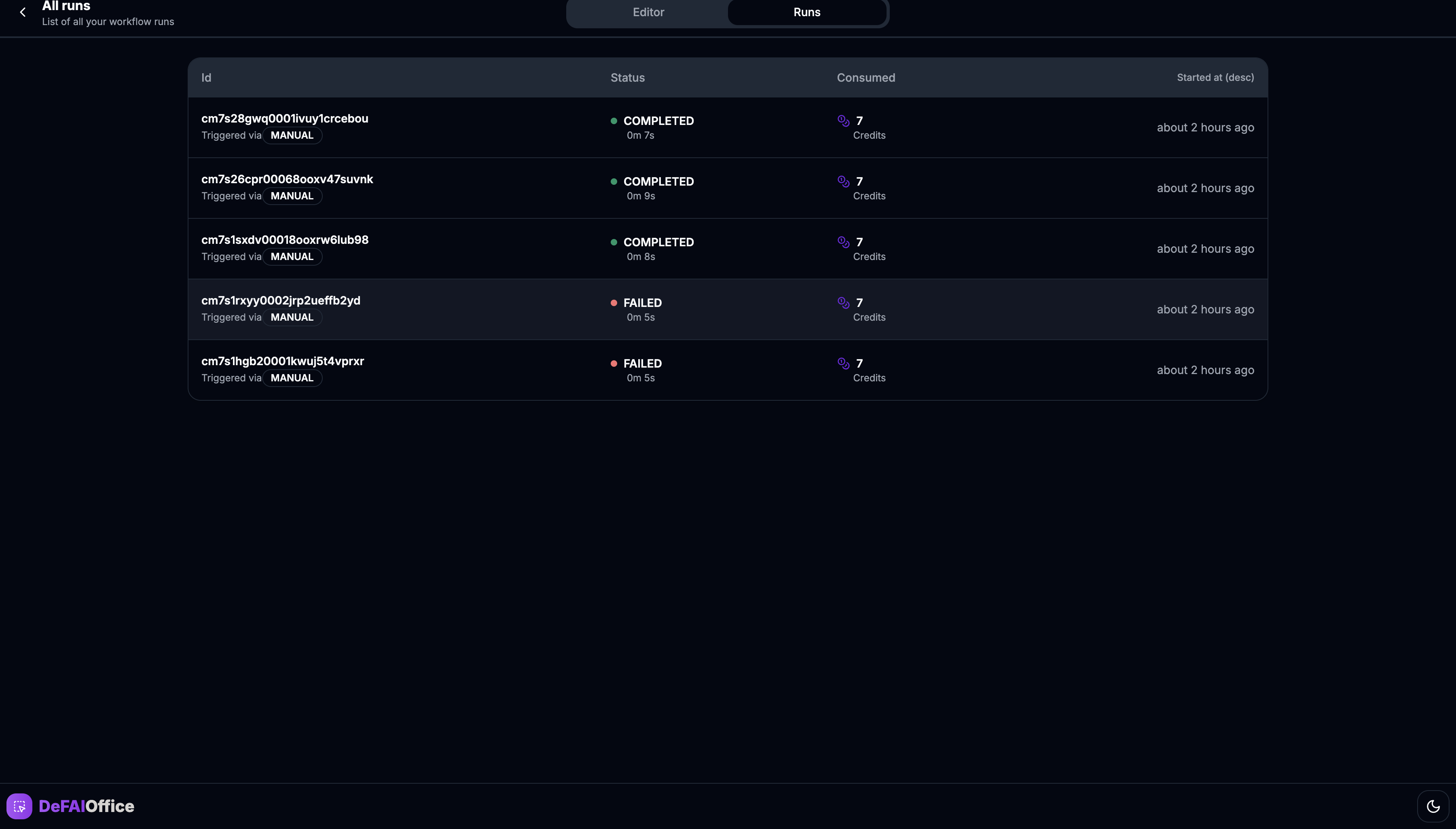Click DeFAIOffice brand text

pos(87,806)
